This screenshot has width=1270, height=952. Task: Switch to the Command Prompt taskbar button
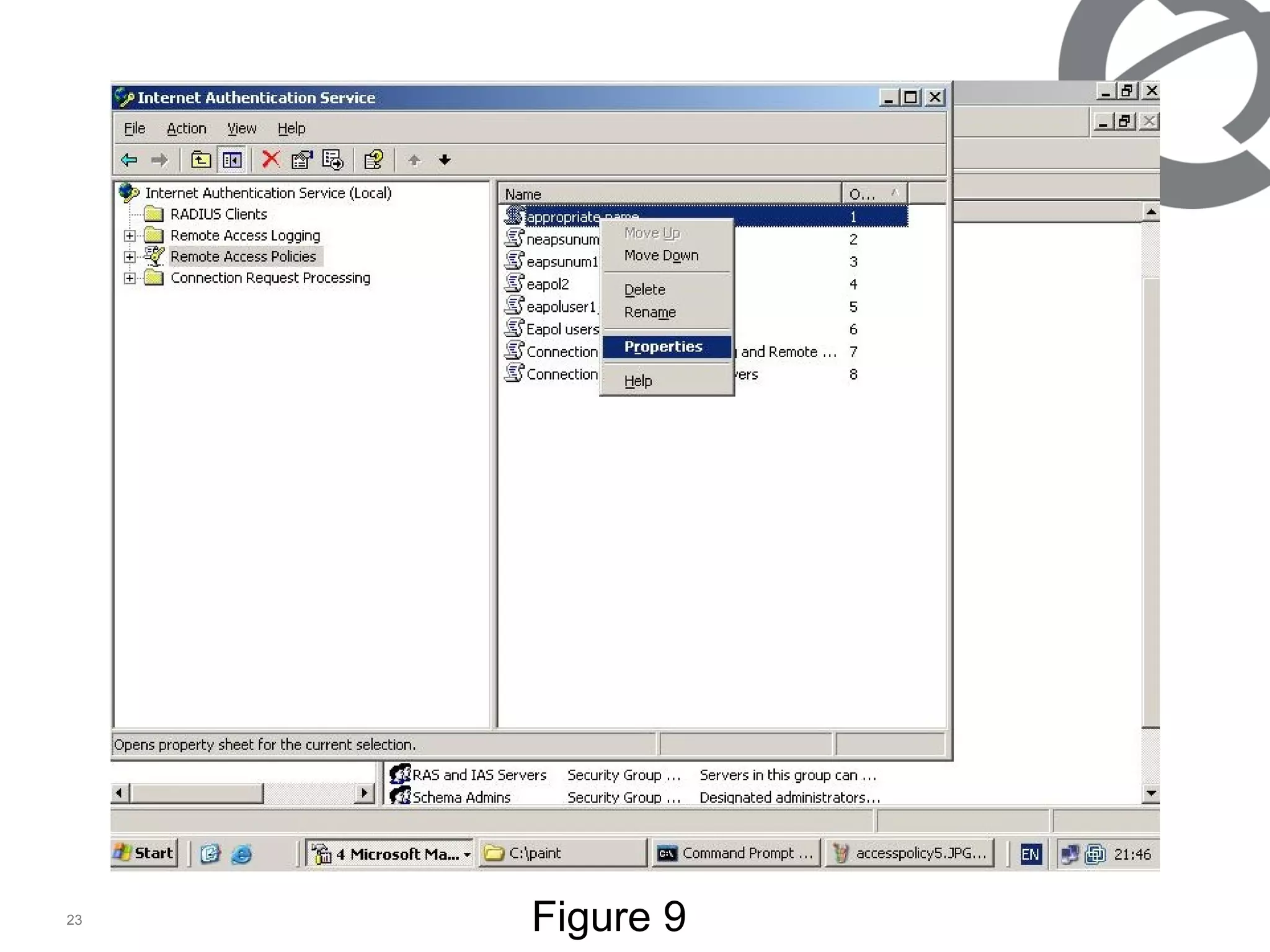point(736,853)
